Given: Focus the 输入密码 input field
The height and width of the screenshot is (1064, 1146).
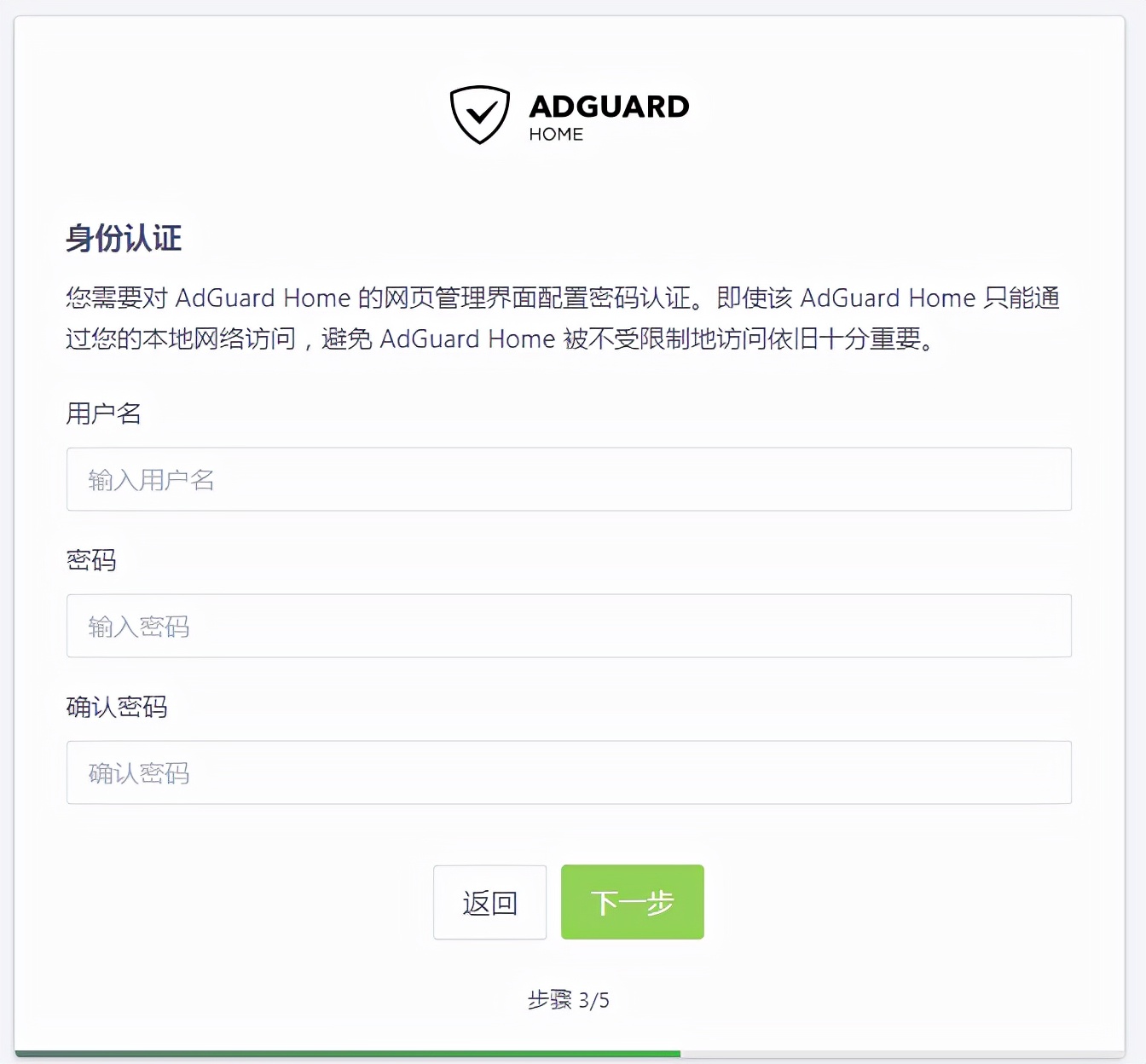Looking at the screenshot, I should coord(569,626).
